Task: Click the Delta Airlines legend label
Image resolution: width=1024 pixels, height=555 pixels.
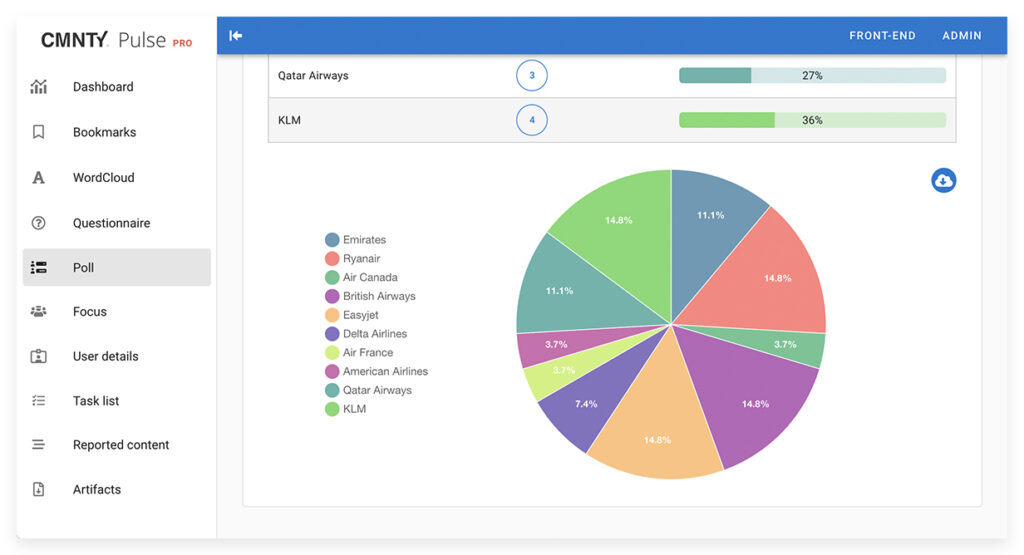Action: [375, 334]
